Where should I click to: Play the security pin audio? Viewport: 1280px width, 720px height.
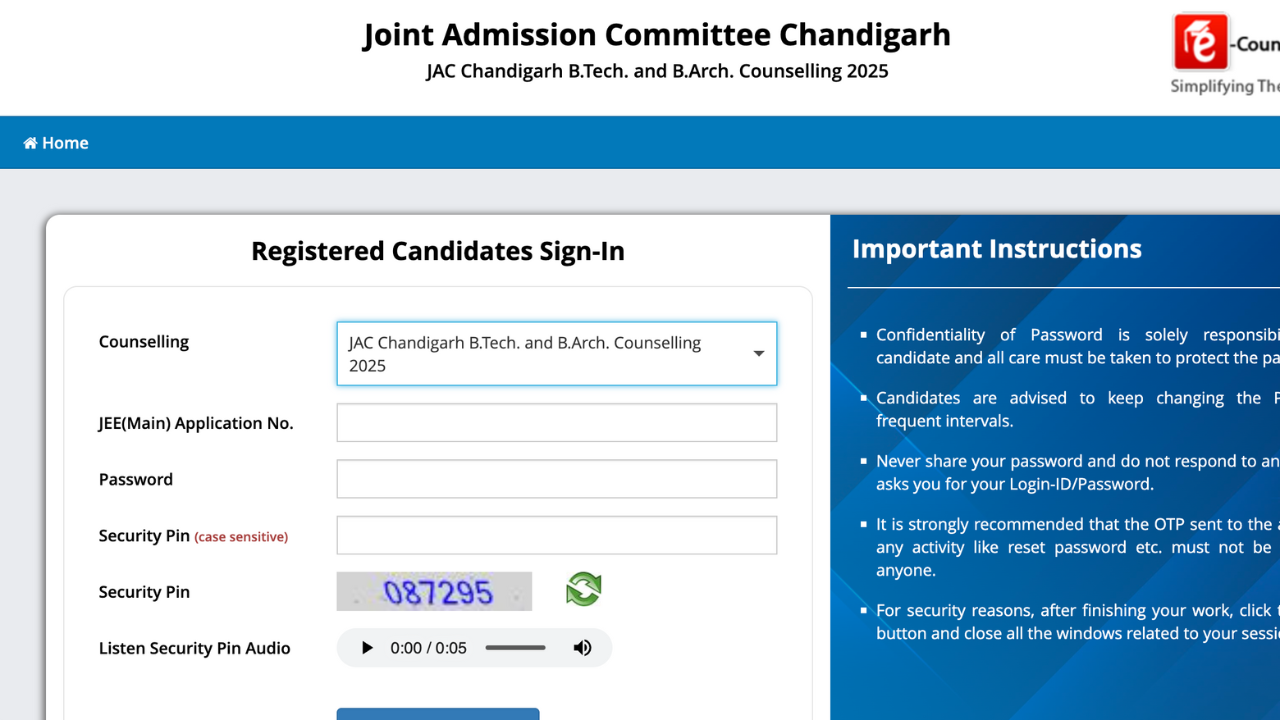pyautogui.click(x=367, y=648)
